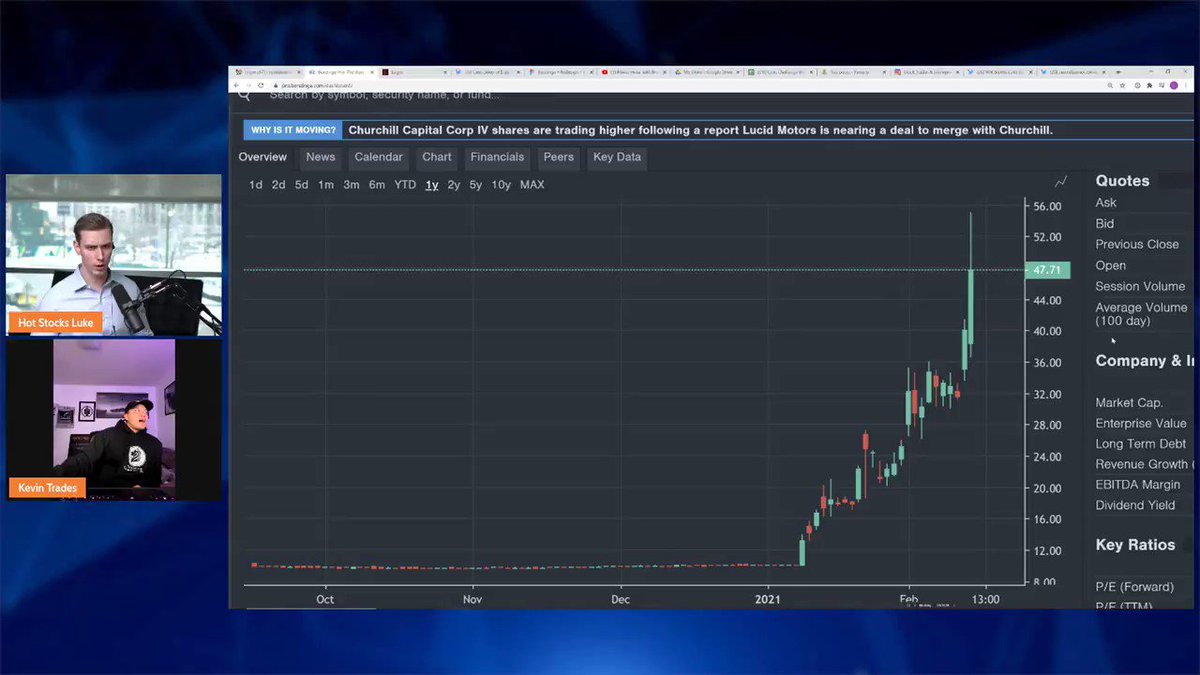The height and width of the screenshot is (675, 1200).
Task: Select the 1m chart range
Action: [326, 185]
